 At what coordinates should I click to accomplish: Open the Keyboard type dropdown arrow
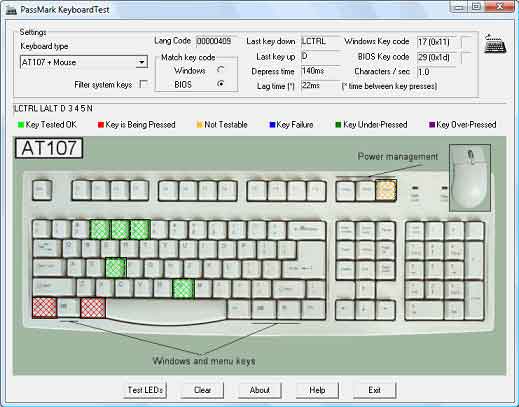click(142, 62)
